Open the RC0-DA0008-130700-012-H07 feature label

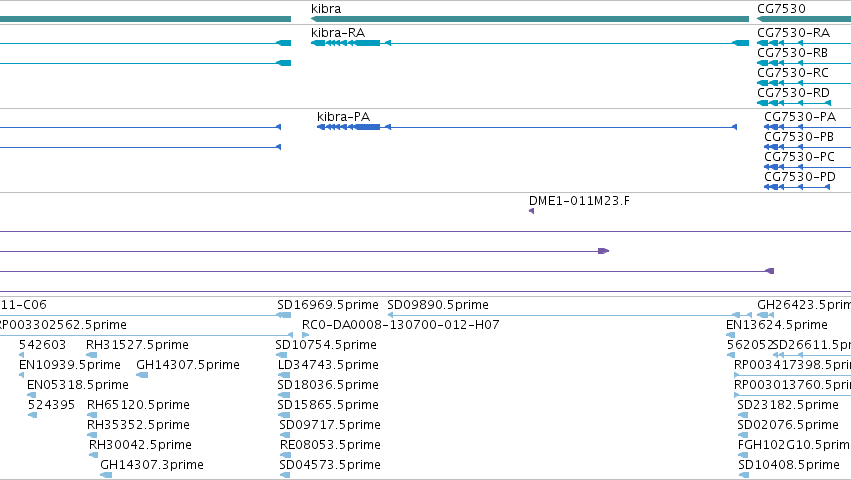coord(401,325)
